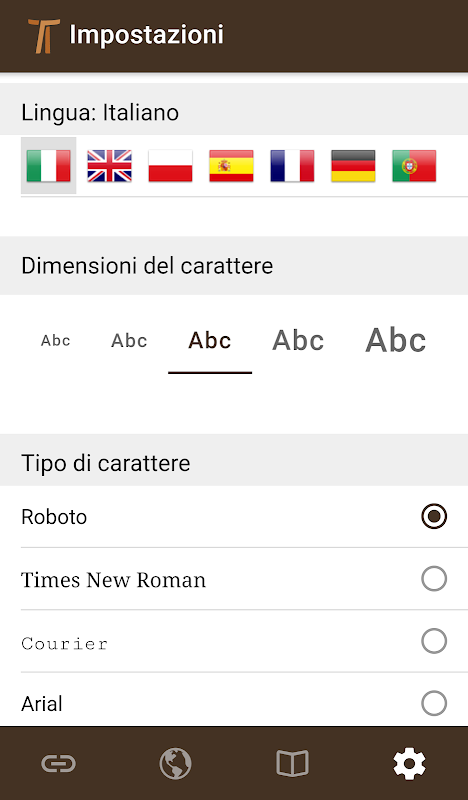Screen dimensions: 468x800
Task: Open the link icon tab
Action: point(59,764)
